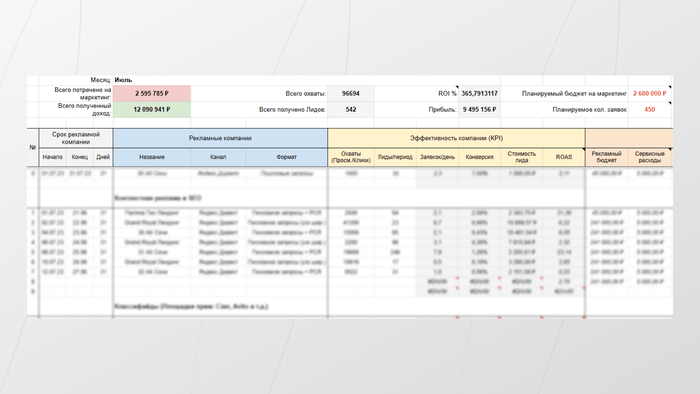
Task: Click the "Формат" column header
Action: 287,157
